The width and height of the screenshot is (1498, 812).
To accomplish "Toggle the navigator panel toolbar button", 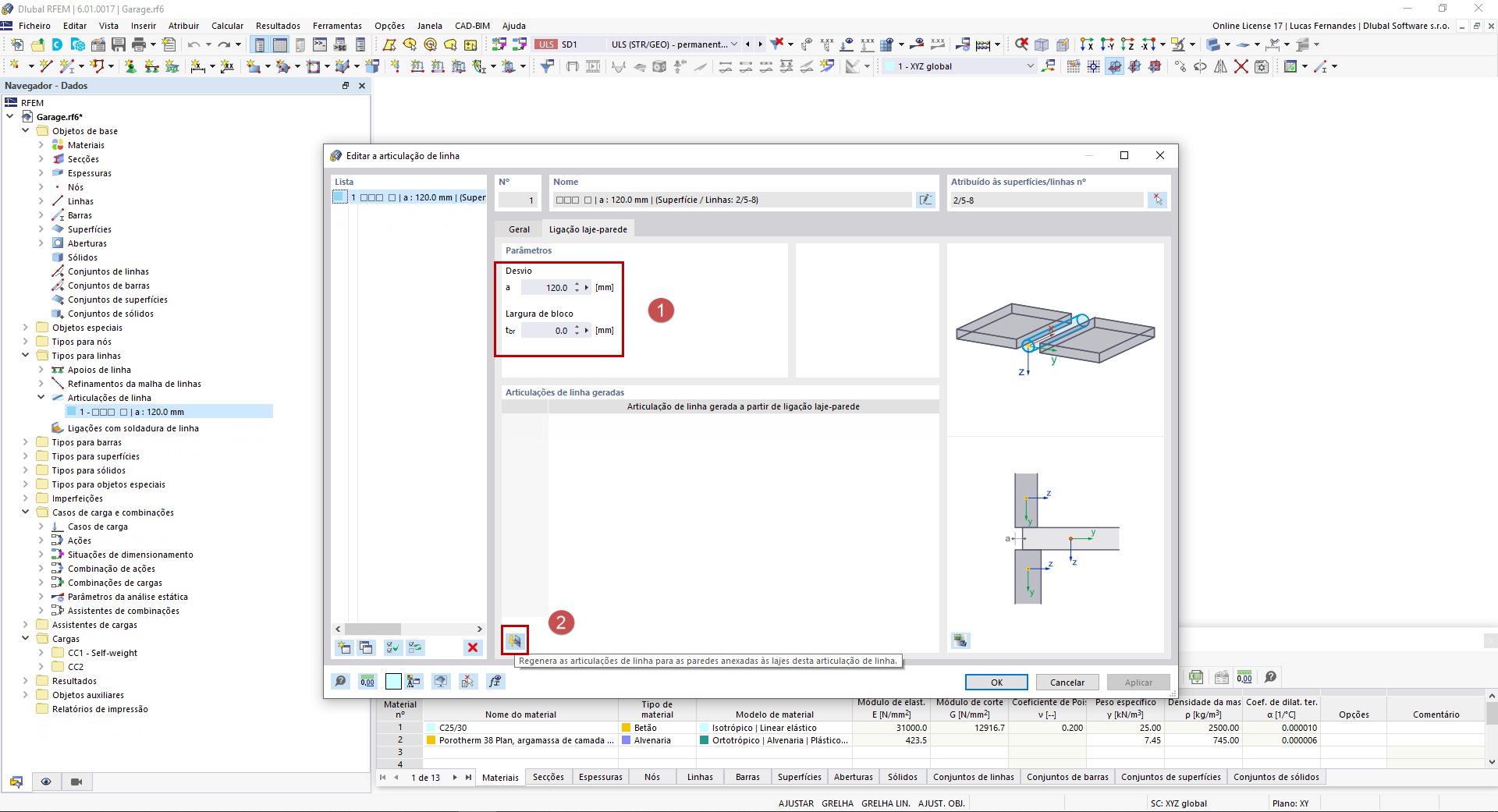I will click(260, 44).
